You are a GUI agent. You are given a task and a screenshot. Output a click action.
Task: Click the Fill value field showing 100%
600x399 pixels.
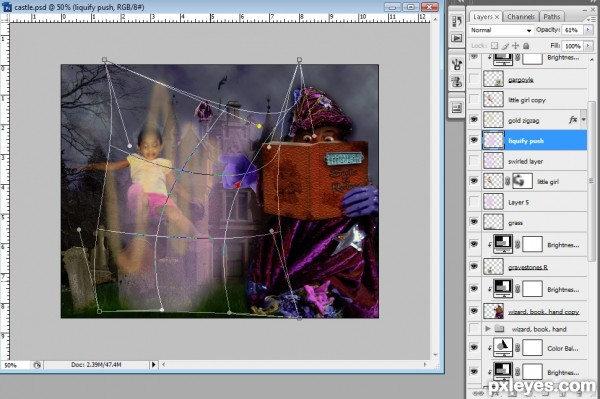click(x=572, y=46)
